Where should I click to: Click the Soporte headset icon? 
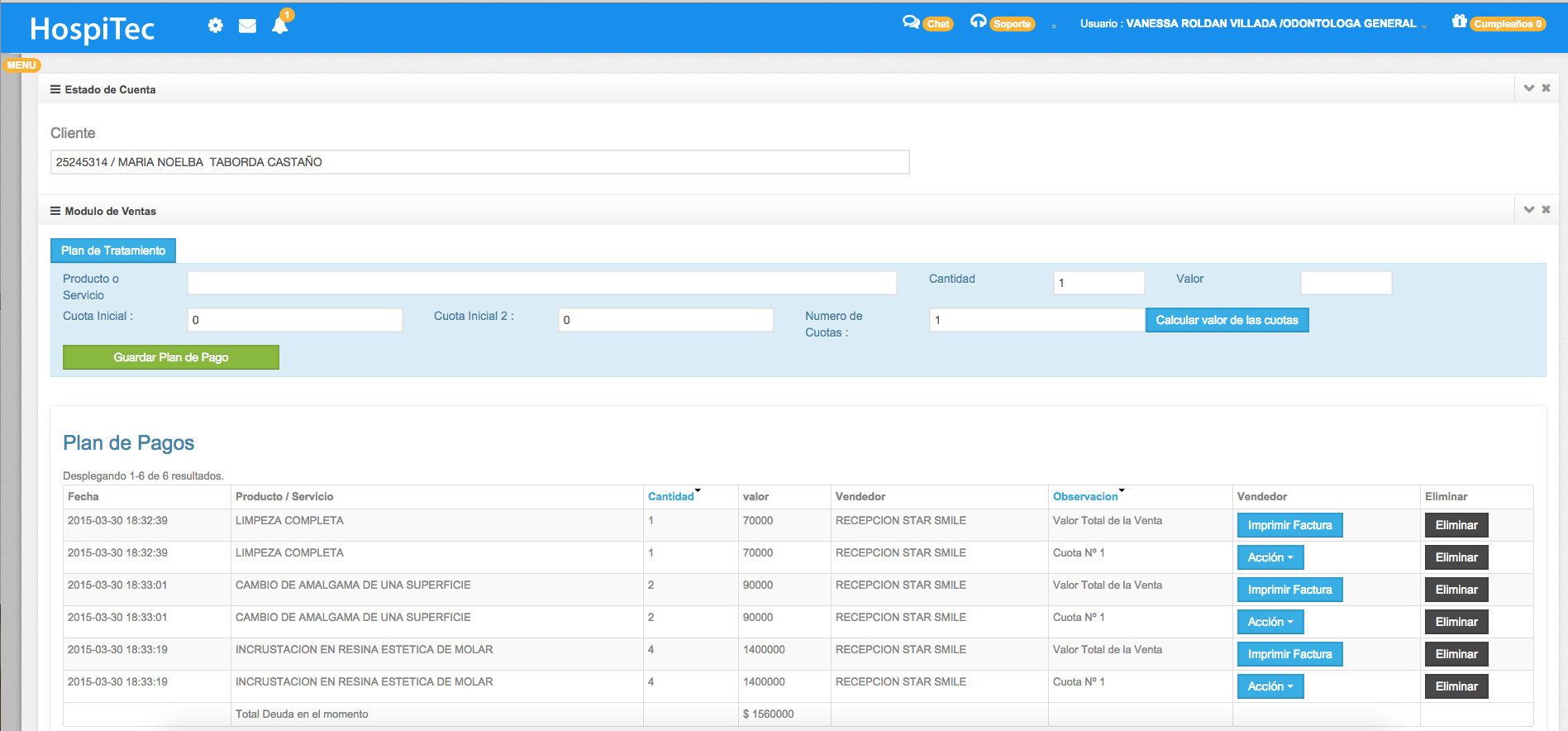(979, 22)
